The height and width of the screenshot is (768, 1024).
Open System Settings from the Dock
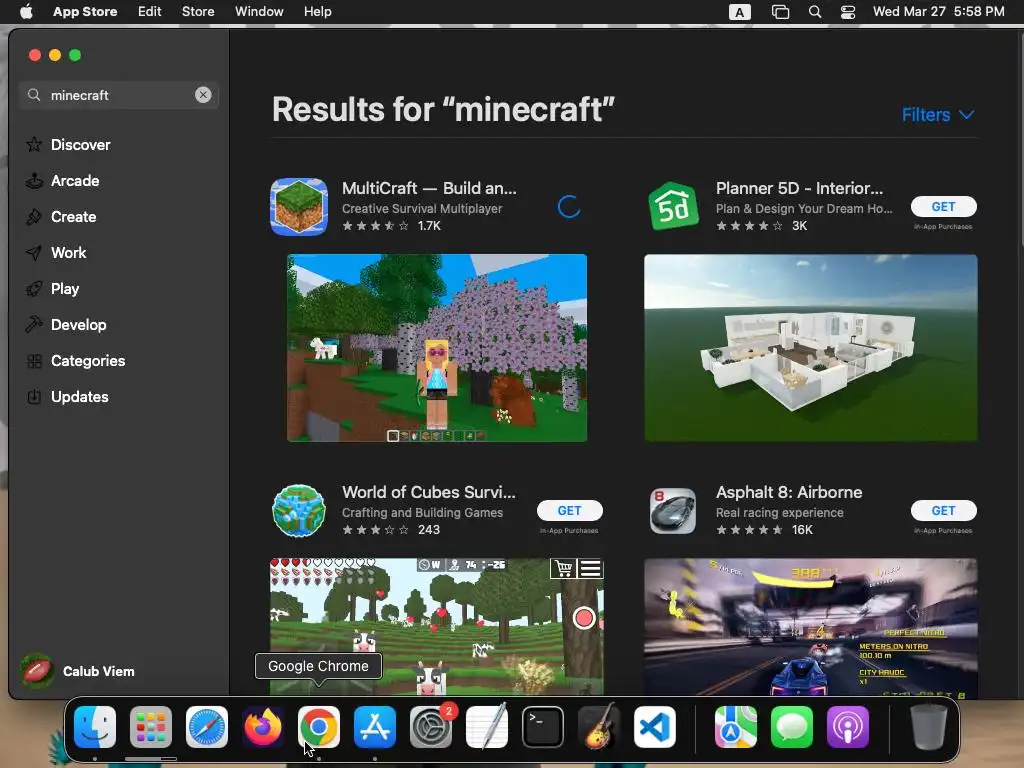pyautogui.click(x=431, y=727)
